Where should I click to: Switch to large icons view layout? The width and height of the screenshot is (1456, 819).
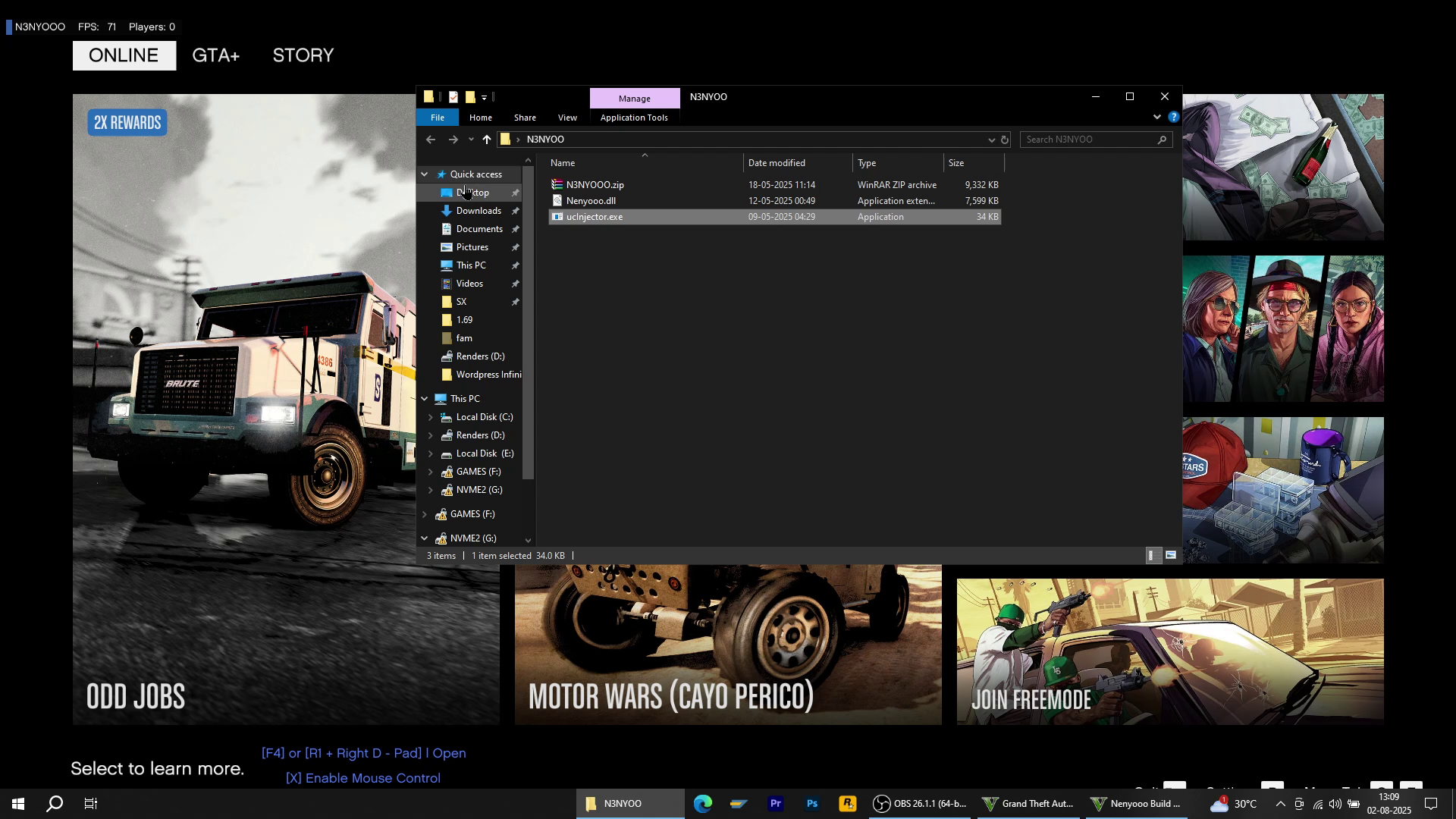pos(1171,556)
